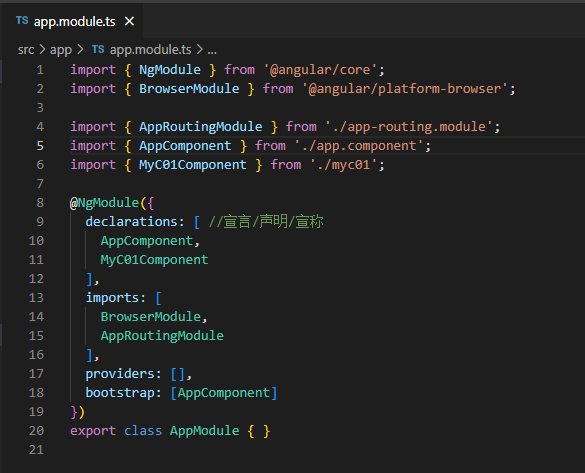Click MyC01Component in the line 6 import

(x=193, y=165)
